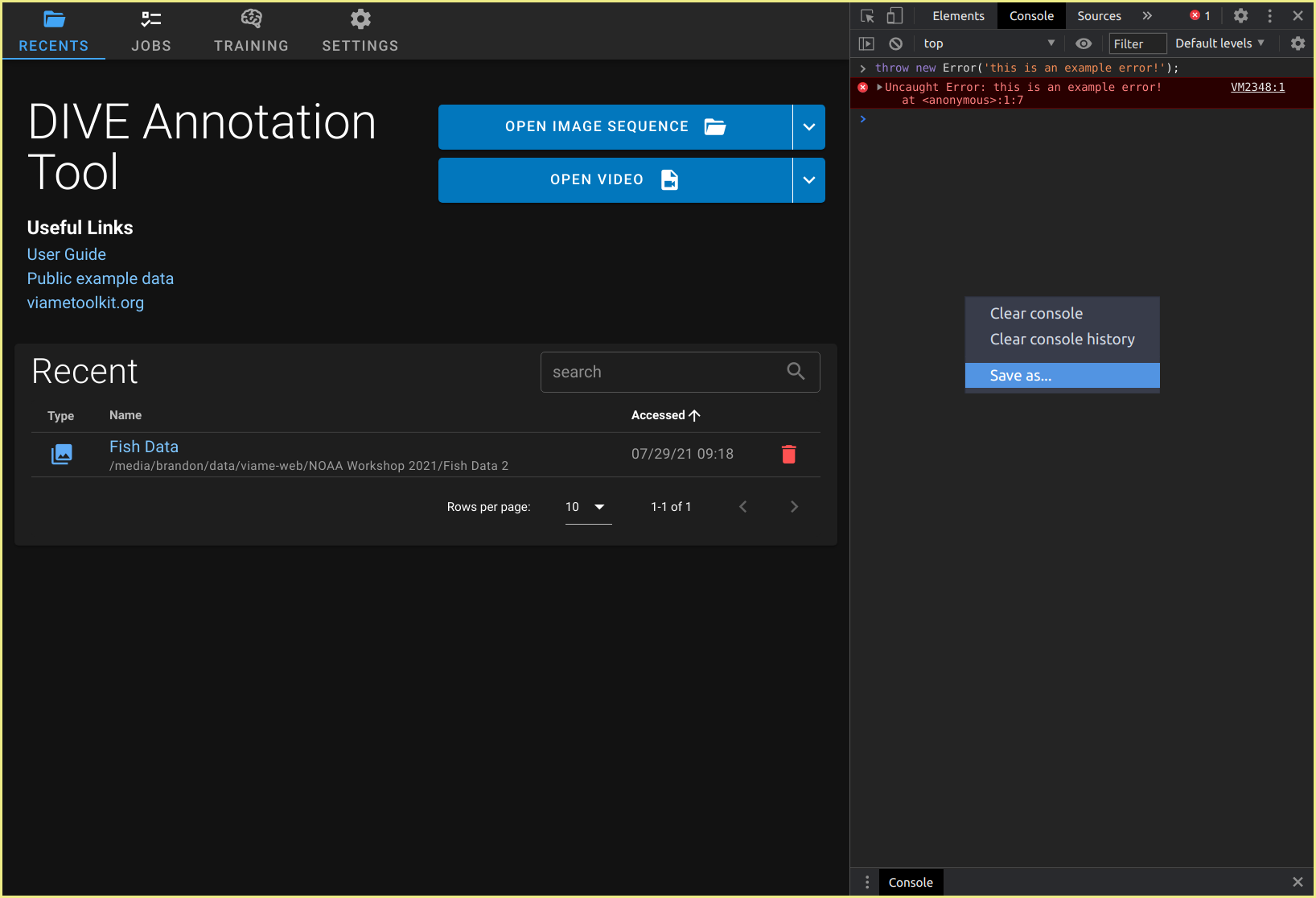The height and width of the screenshot is (898, 1316).
Task: Switch to the Sources DevTools tab
Action: point(1099,16)
